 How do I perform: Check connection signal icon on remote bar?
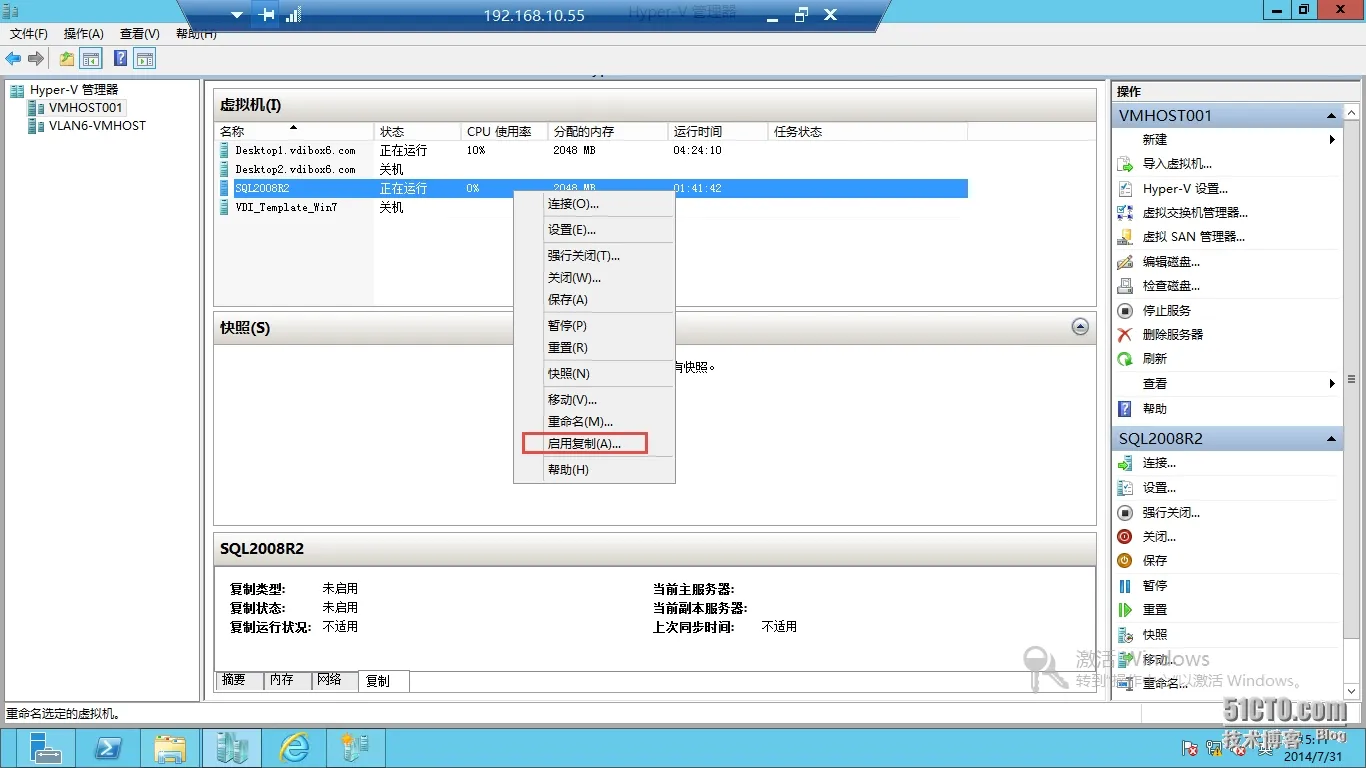tap(293, 15)
